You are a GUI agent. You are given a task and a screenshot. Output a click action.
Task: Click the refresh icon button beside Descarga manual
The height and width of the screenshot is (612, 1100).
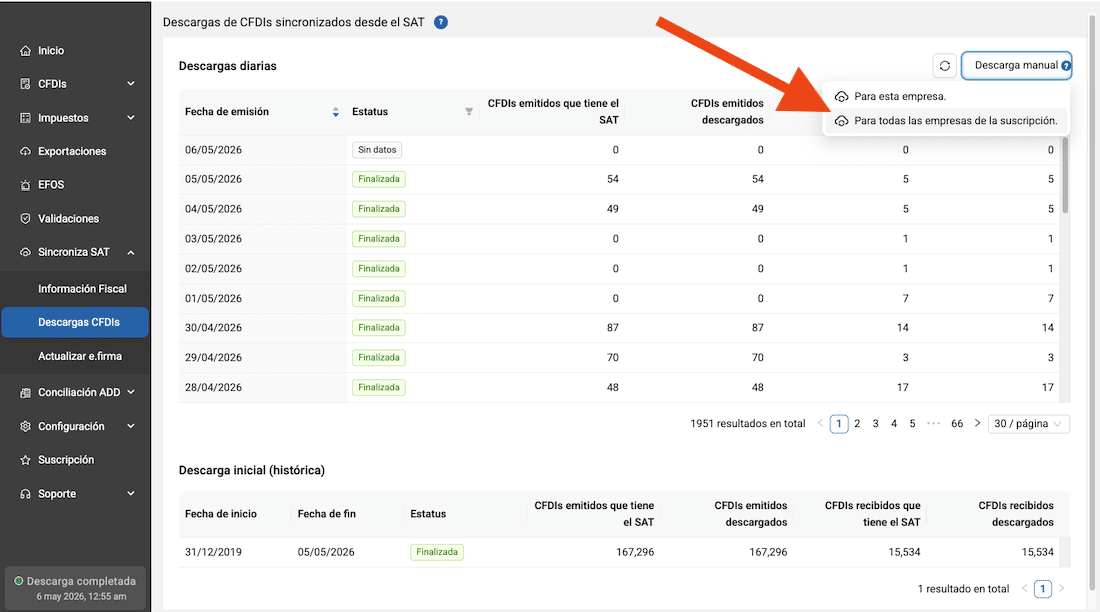944,65
